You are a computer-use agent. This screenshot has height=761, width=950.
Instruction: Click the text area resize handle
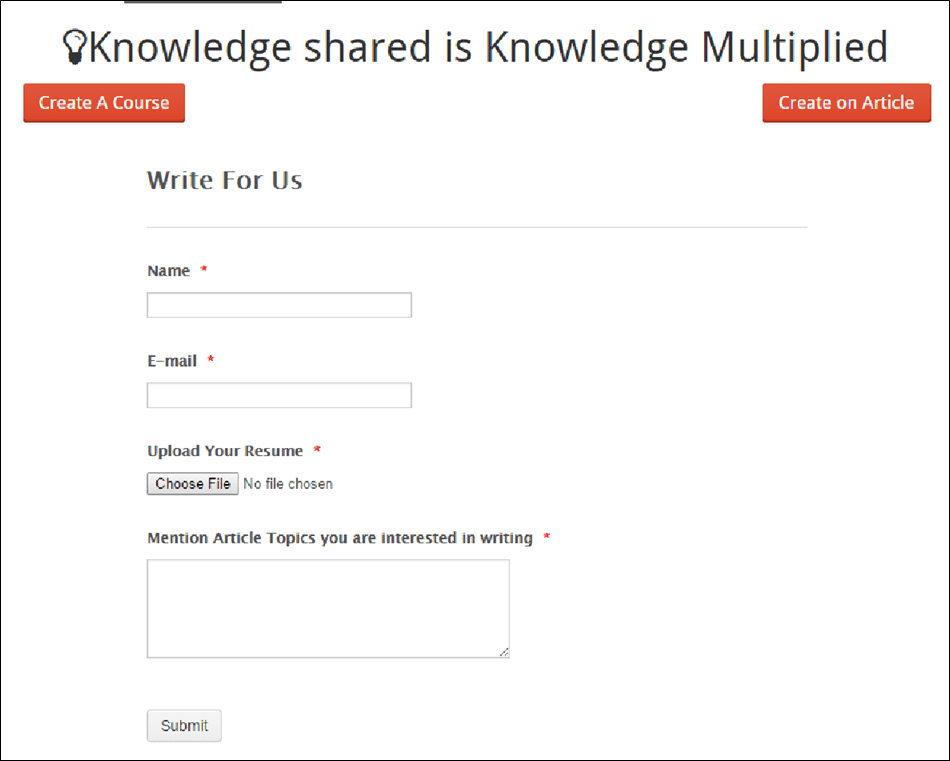(x=504, y=652)
